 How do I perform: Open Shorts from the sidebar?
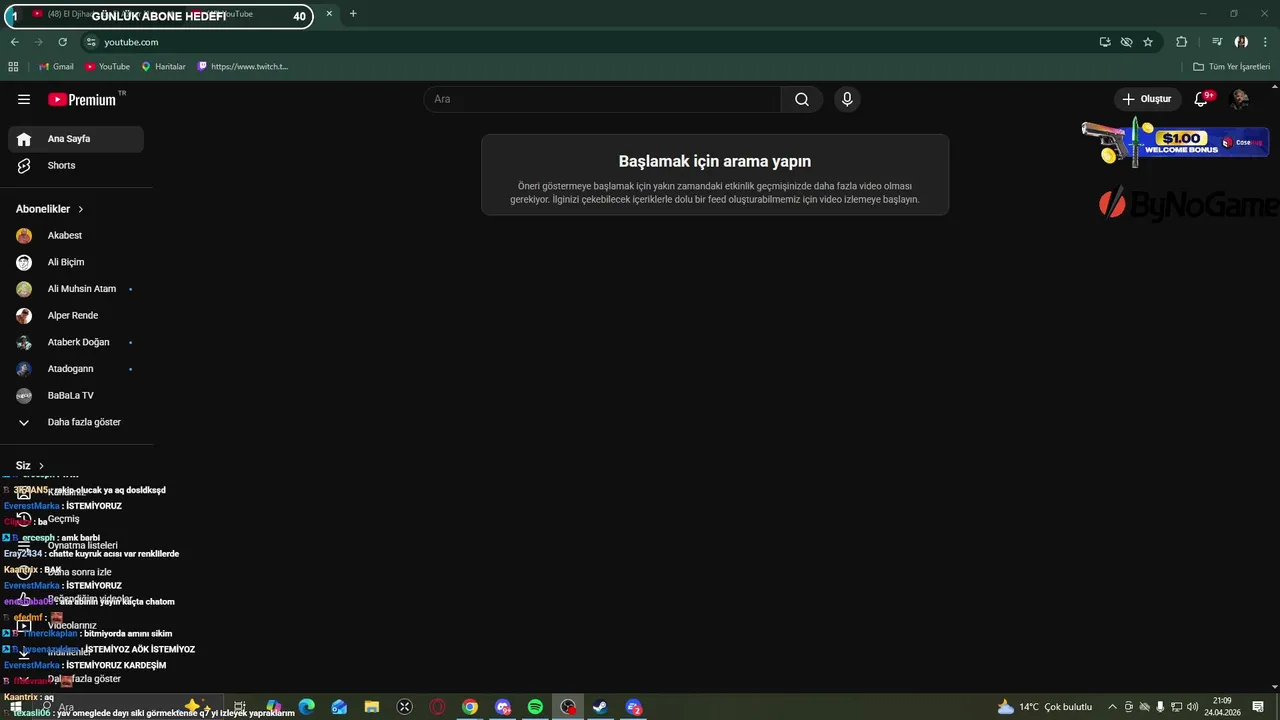click(x=76, y=166)
